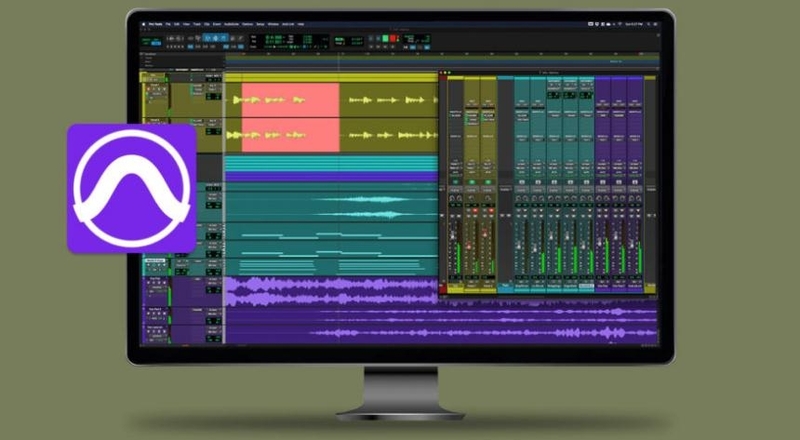Toggle the blue metronome click button
Viewport: 800px width, 440px height.
[x=413, y=47]
